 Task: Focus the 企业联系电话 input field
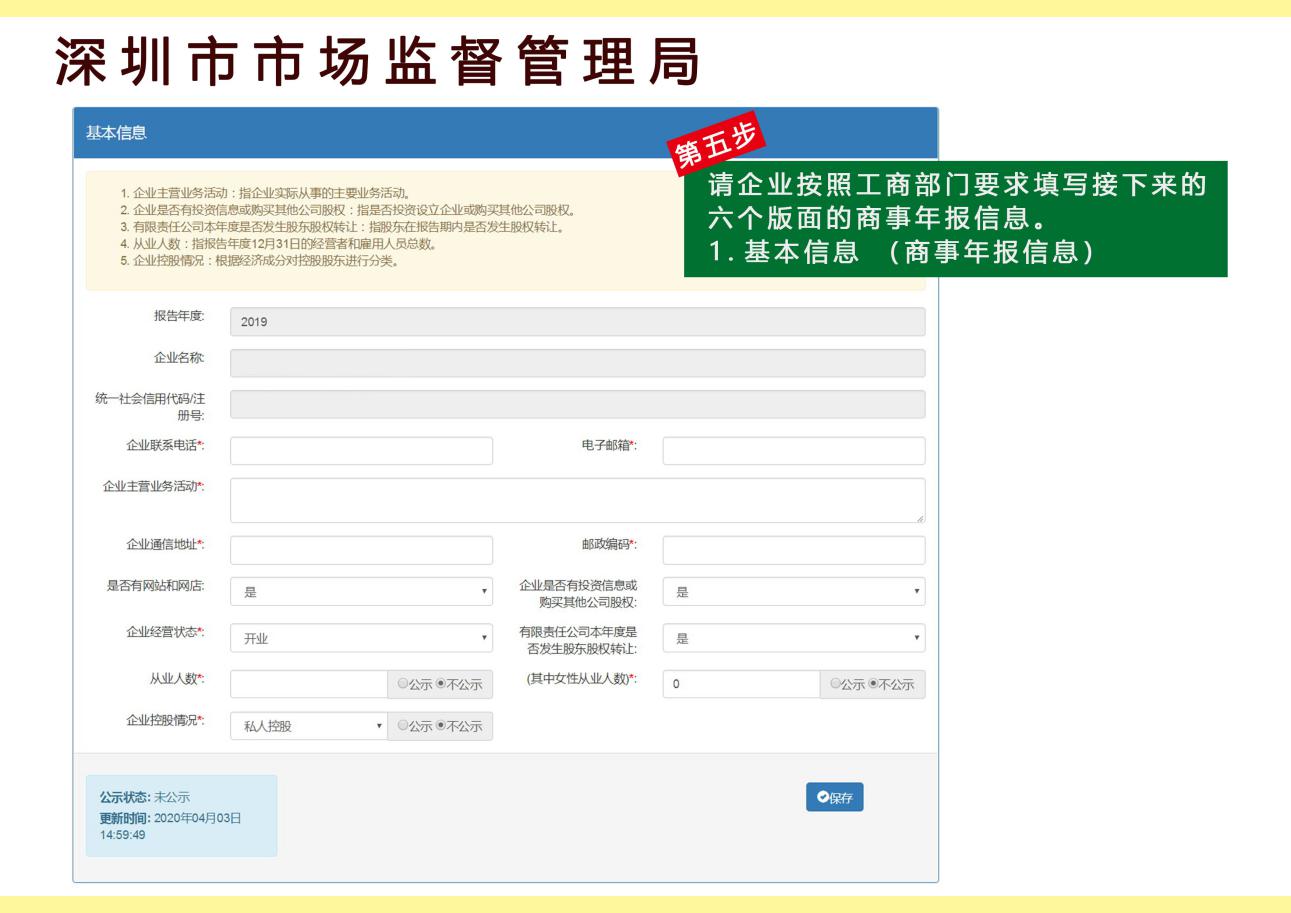[x=361, y=451]
